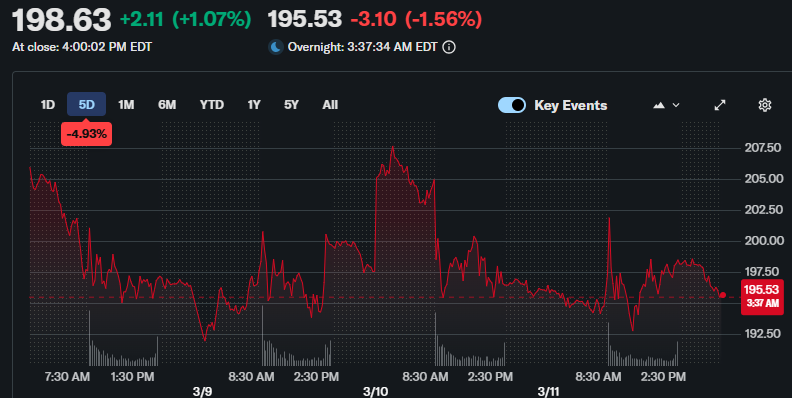Viewport: 792px width, 398px height.
Task: Switch chart to YTD range
Action: (212, 105)
